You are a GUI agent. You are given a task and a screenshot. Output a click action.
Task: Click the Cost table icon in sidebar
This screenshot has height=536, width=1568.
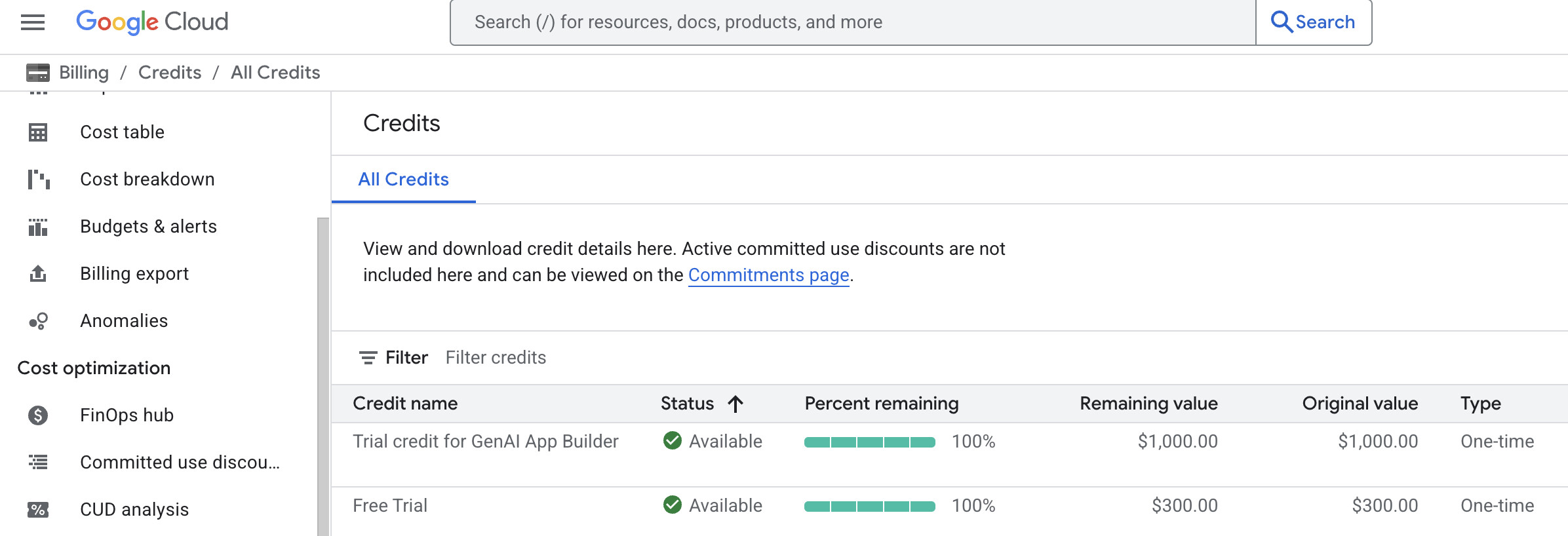click(38, 132)
